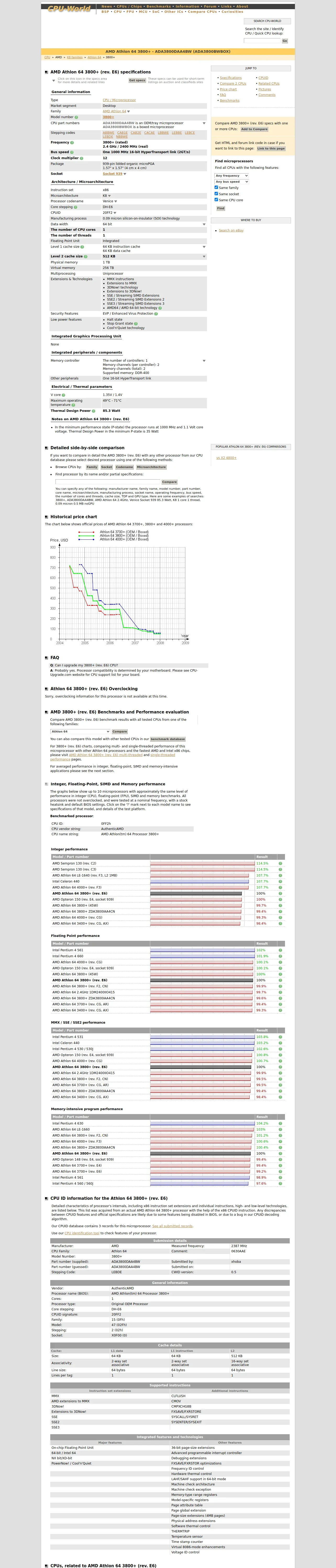Click the benchmark database button
This screenshot has width=336, height=1568.
pyautogui.click(x=168, y=739)
